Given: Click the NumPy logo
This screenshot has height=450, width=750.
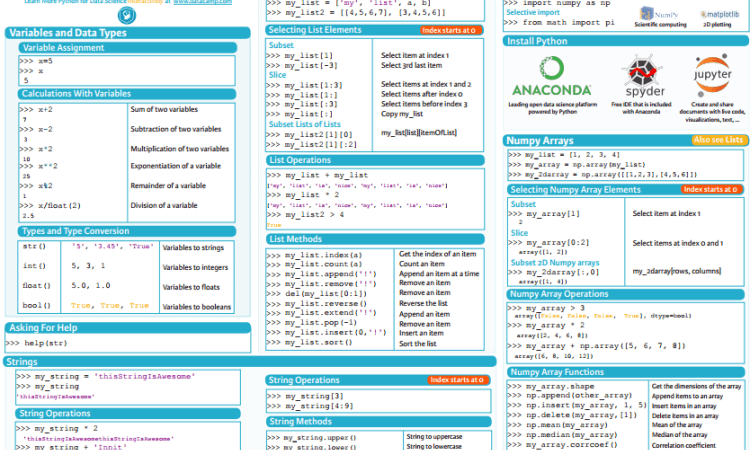Looking at the screenshot, I should click(x=661, y=15).
